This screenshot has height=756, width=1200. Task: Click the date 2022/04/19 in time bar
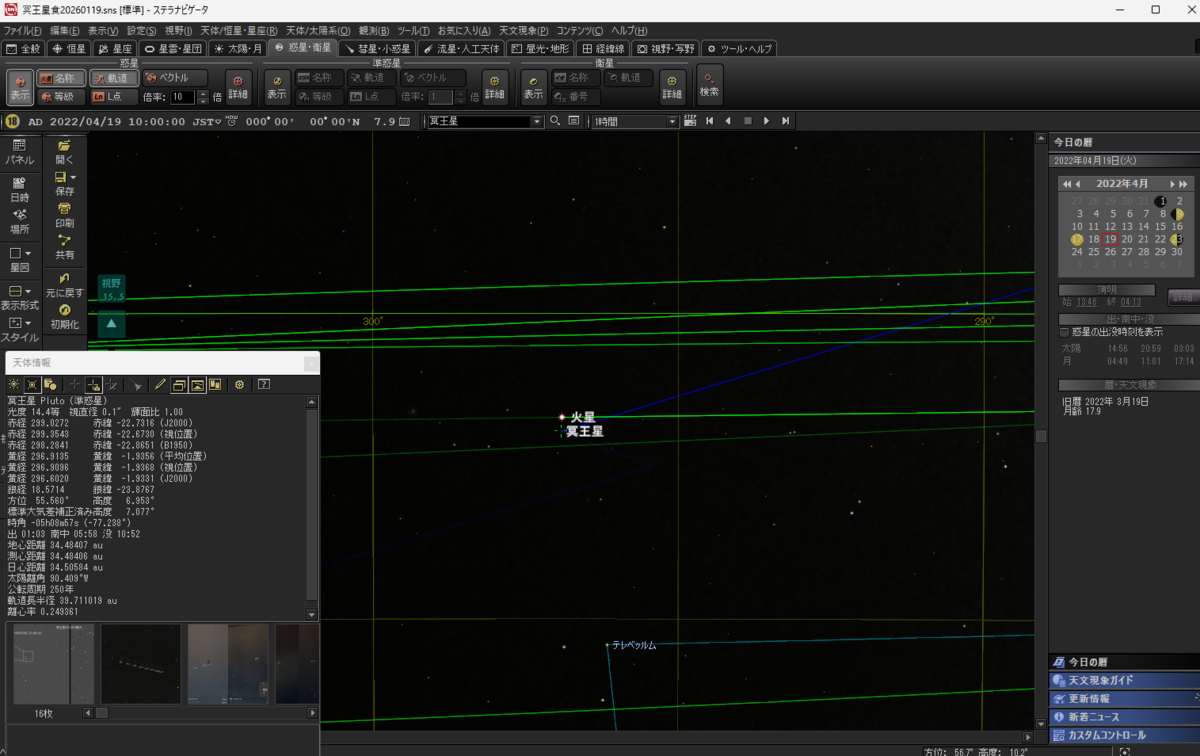pyautogui.click(x=84, y=122)
